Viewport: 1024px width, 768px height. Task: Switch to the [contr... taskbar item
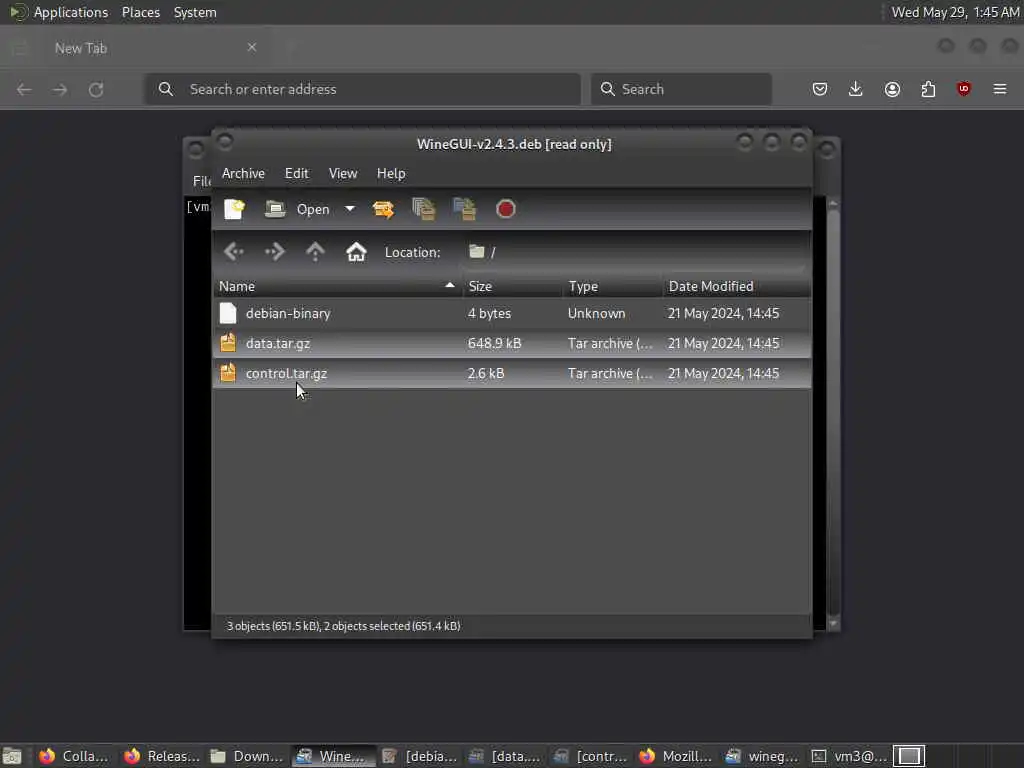point(591,756)
